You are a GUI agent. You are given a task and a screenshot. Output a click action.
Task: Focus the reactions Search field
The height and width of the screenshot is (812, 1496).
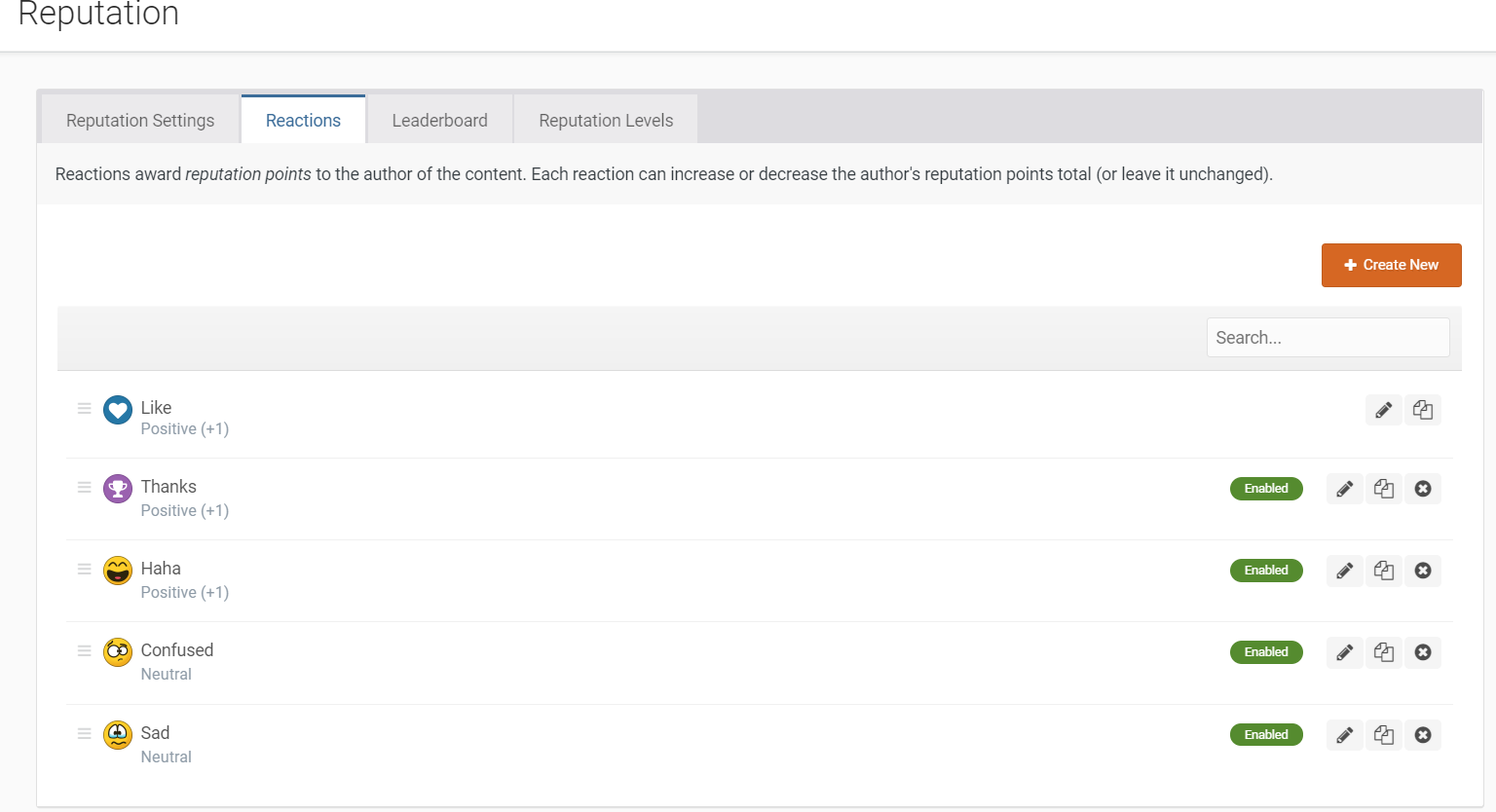(1328, 338)
